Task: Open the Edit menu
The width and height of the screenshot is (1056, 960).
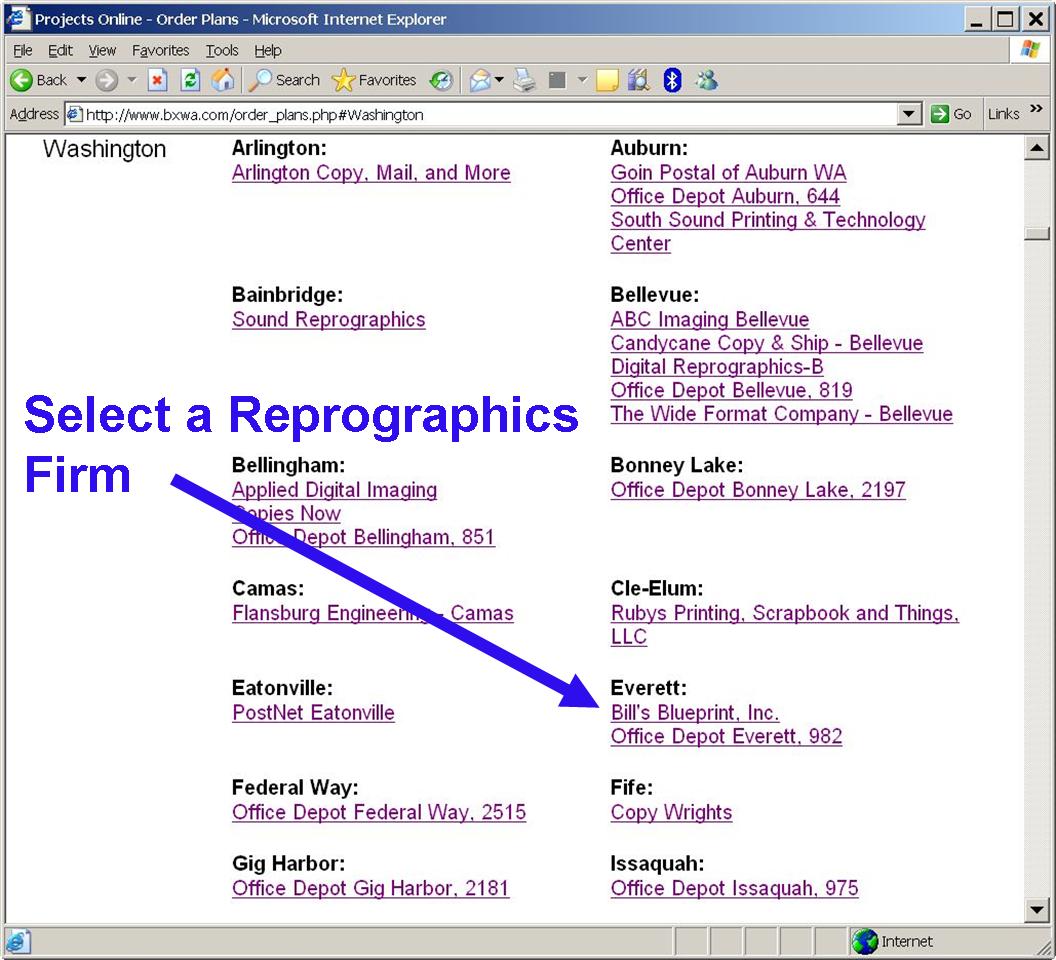Action: click(60, 51)
